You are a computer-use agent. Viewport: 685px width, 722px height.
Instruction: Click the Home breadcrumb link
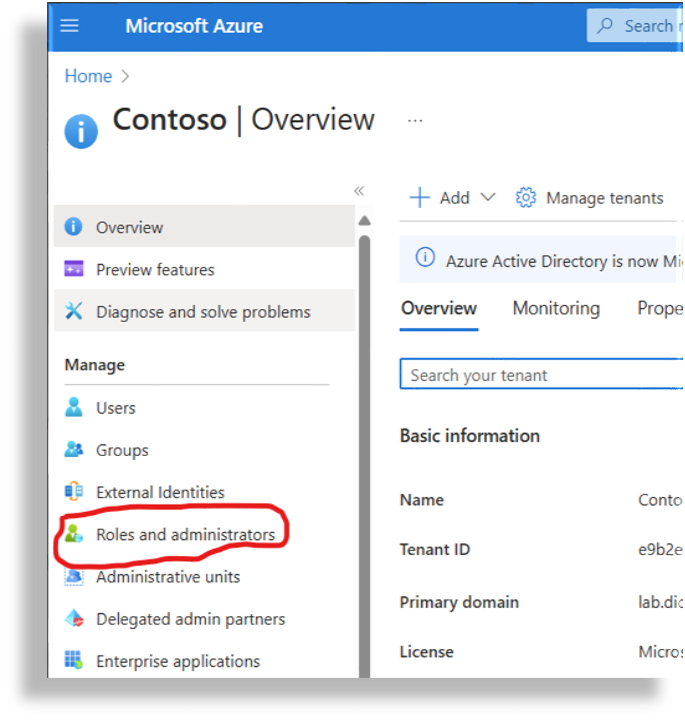pyautogui.click(x=88, y=76)
